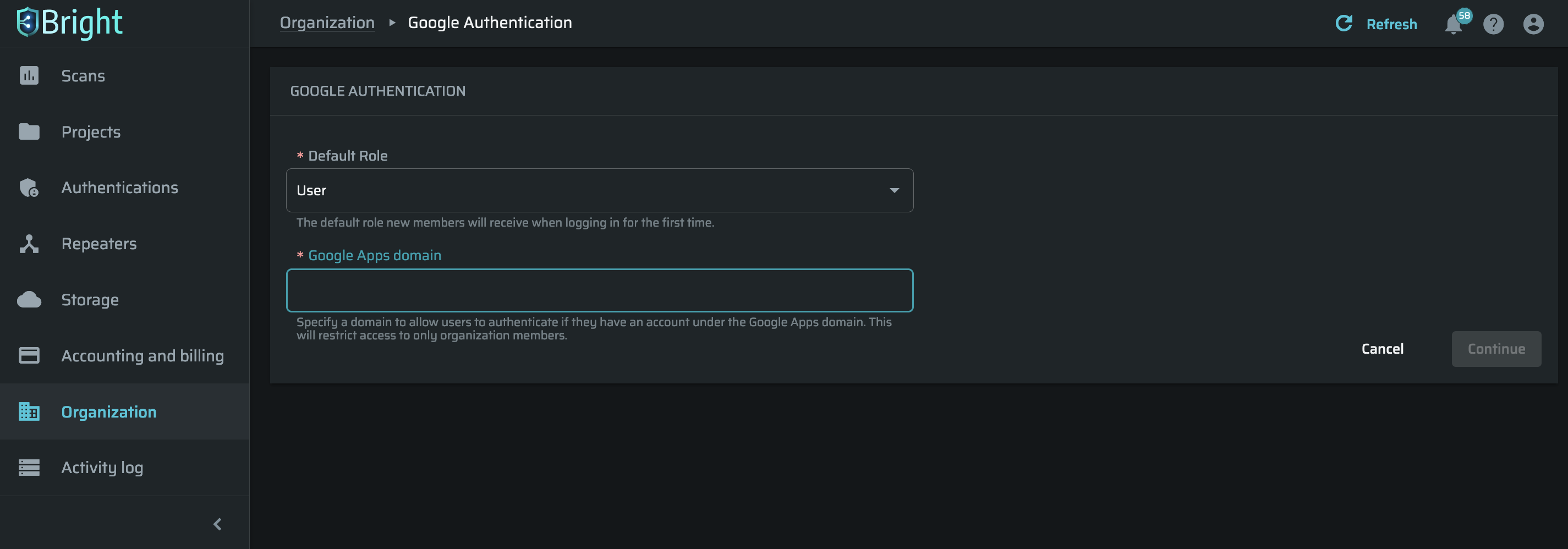1568x549 pixels.
Task: Navigate to Authentications menu item
Action: tap(125, 188)
